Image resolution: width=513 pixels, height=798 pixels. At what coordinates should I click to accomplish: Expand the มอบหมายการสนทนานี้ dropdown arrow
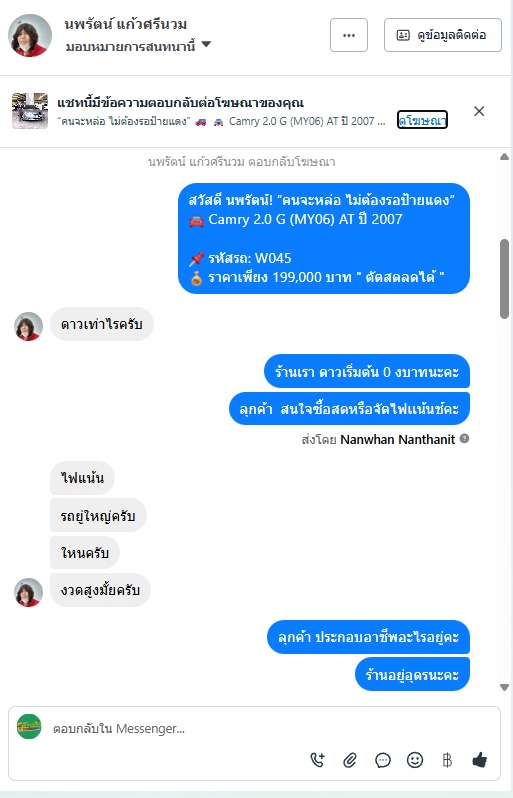pyautogui.click(x=206, y=45)
